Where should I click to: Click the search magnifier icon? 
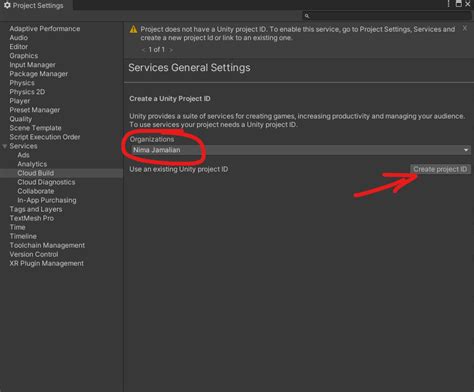pyautogui.click(x=307, y=16)
